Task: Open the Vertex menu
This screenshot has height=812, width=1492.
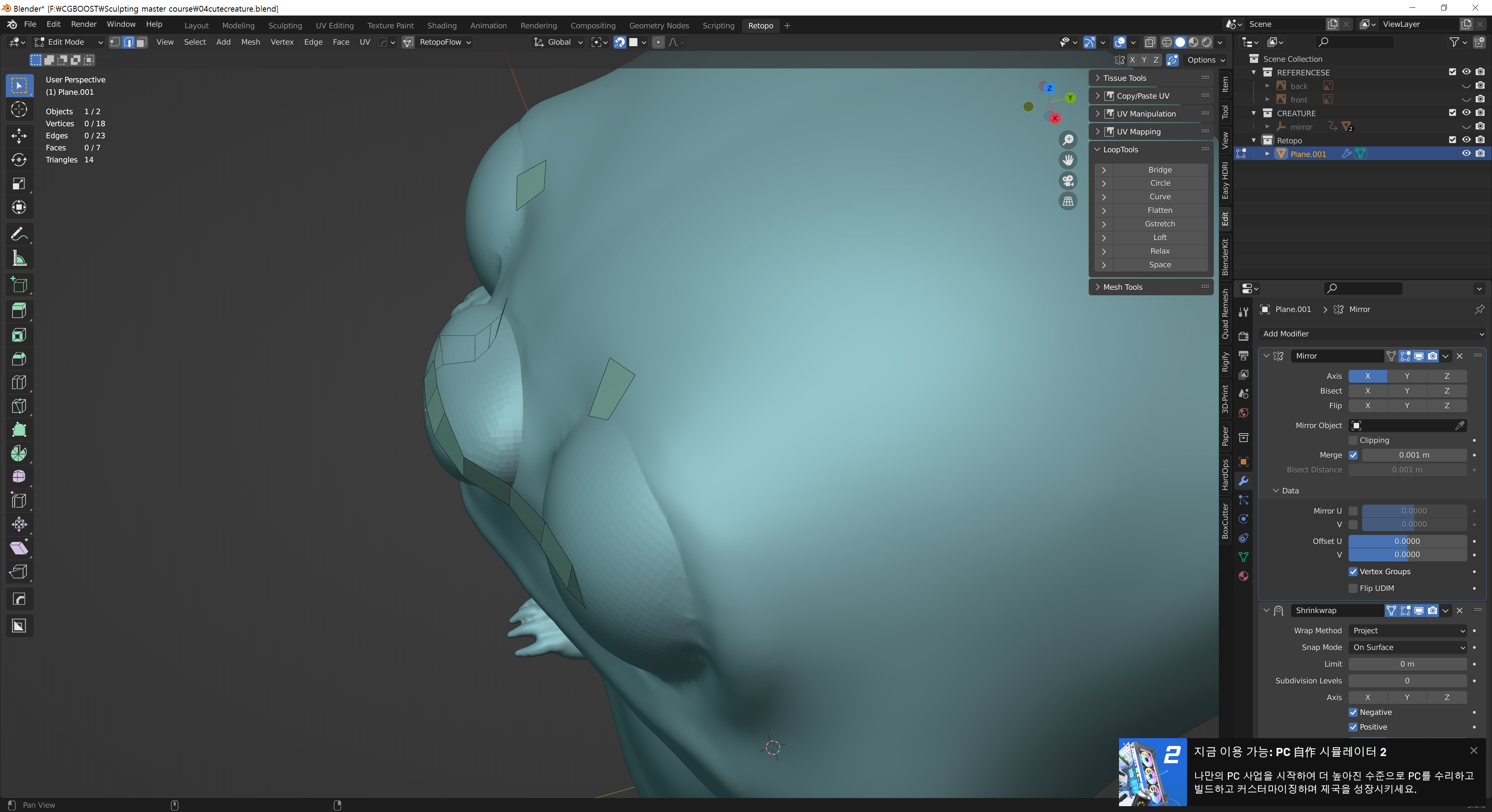Action: coord(282,42)
